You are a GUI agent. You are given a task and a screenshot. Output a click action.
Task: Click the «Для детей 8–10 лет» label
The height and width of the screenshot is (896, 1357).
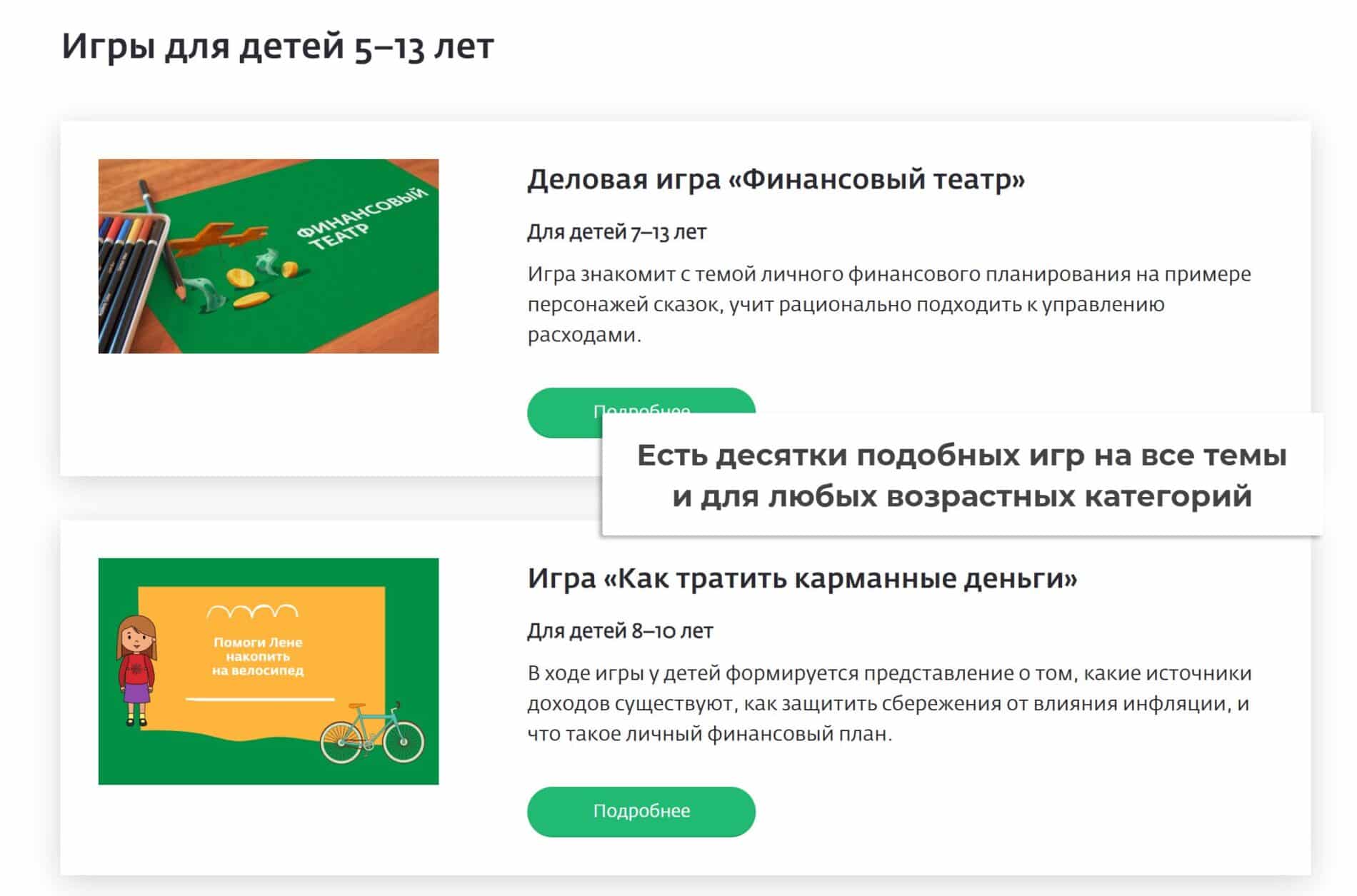tap(620, 631)
